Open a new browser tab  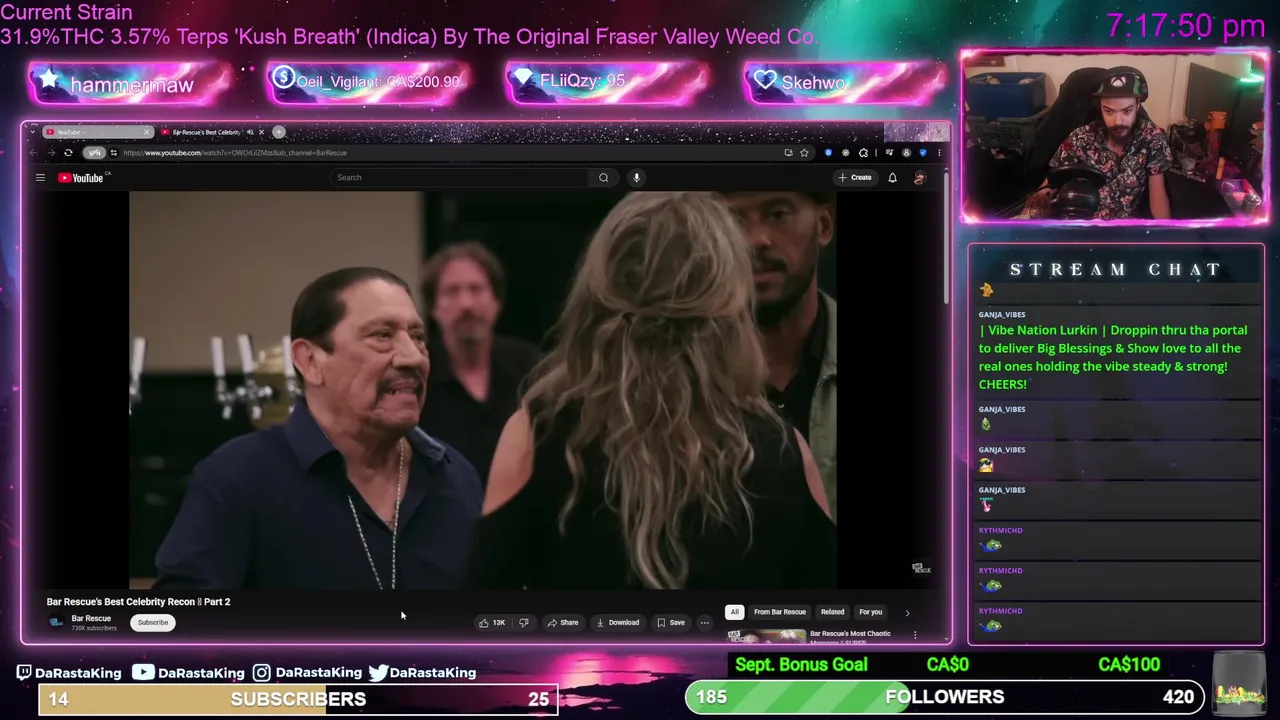pos(279,132)
